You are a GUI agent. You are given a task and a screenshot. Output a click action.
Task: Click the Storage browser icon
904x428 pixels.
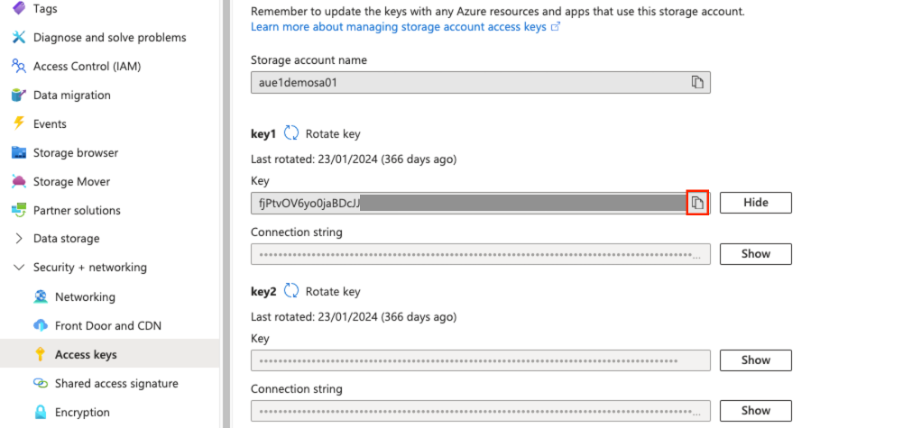click(x=19, y=153)
